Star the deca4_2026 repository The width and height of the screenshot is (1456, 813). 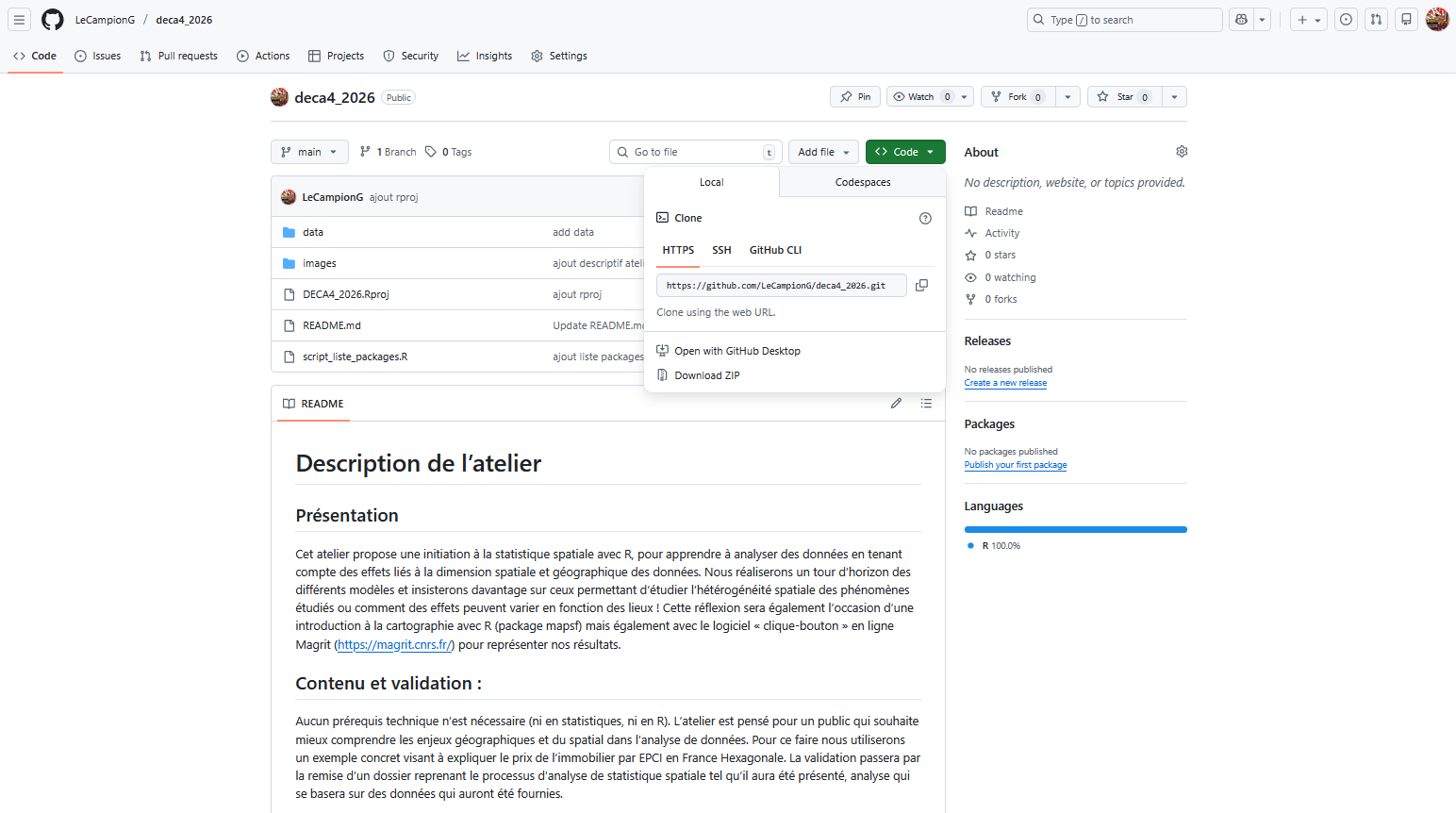[x=1118, y=97]
